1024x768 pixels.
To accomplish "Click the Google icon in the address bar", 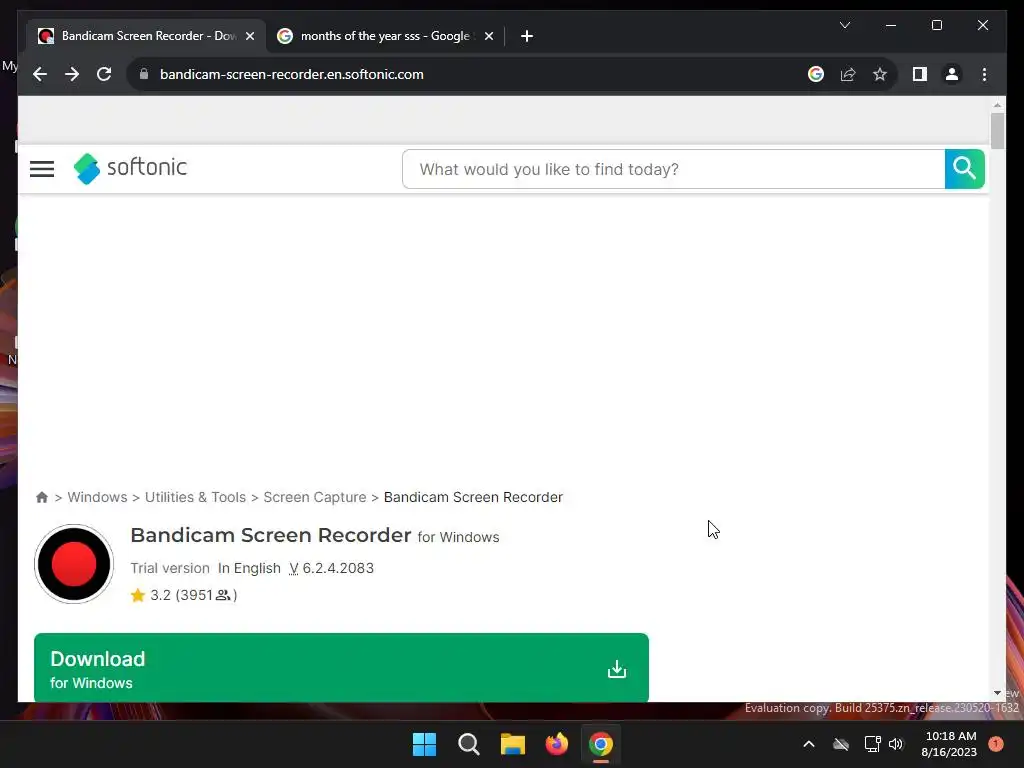I will click(x=816, y=74).
